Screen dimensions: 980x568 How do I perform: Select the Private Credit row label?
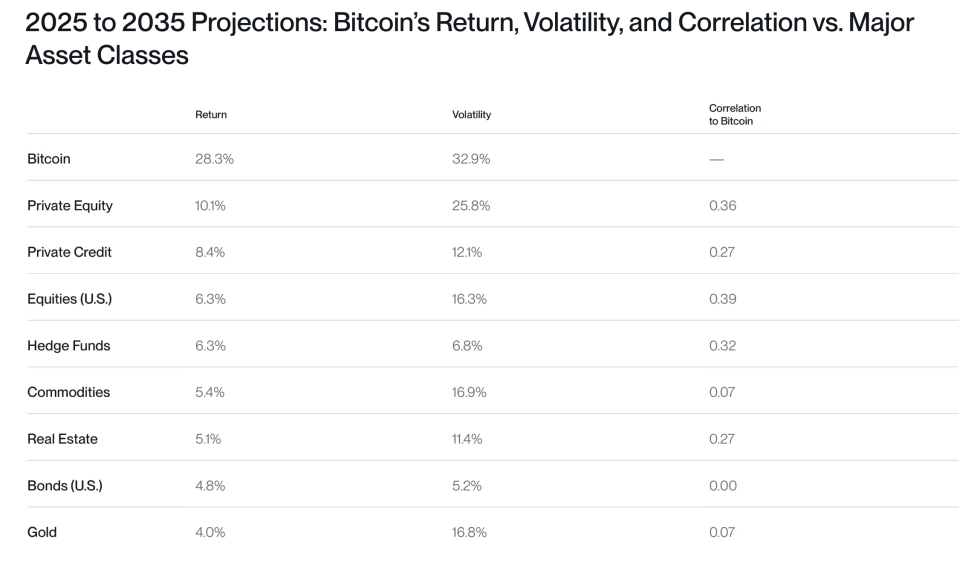(69, 252)
